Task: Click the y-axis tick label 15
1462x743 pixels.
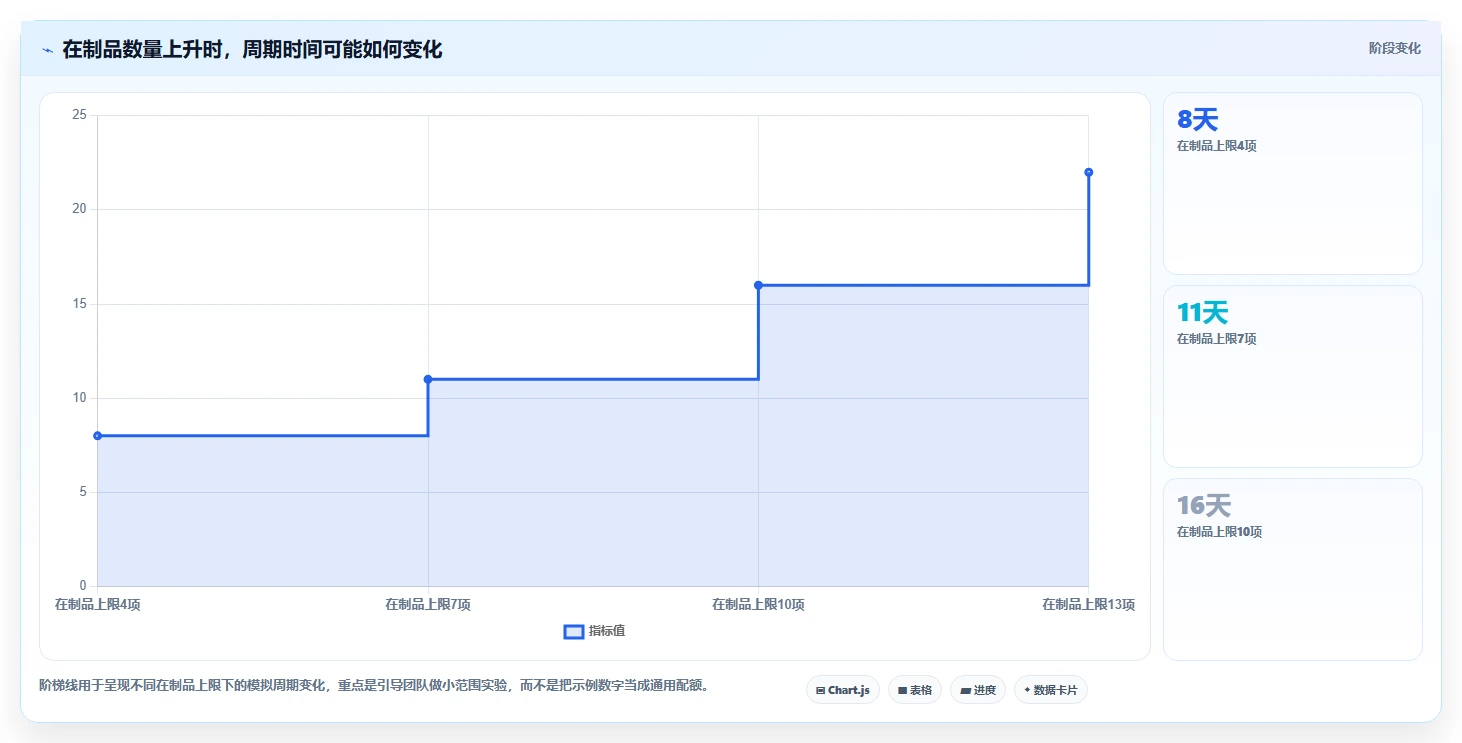Action: coord(80,304)
